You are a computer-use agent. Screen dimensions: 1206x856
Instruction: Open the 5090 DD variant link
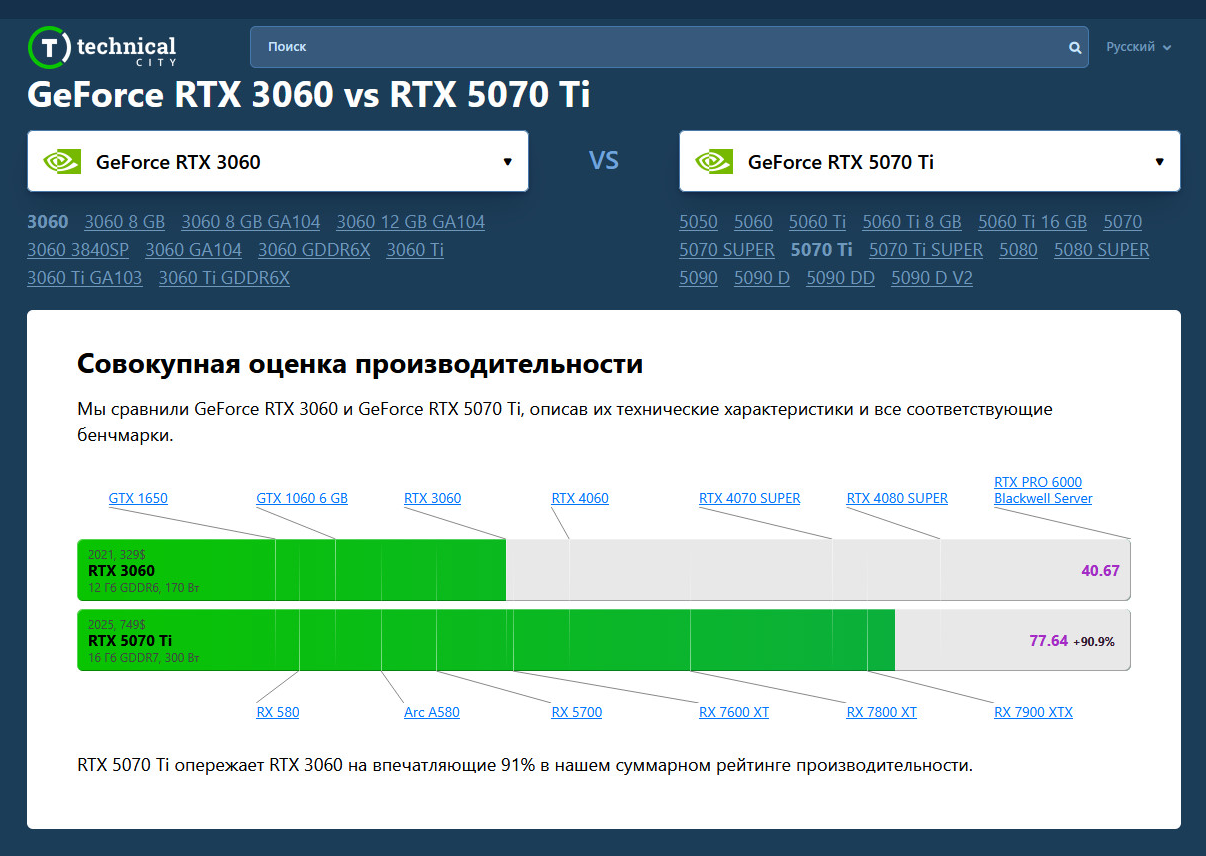click(841, 278)
